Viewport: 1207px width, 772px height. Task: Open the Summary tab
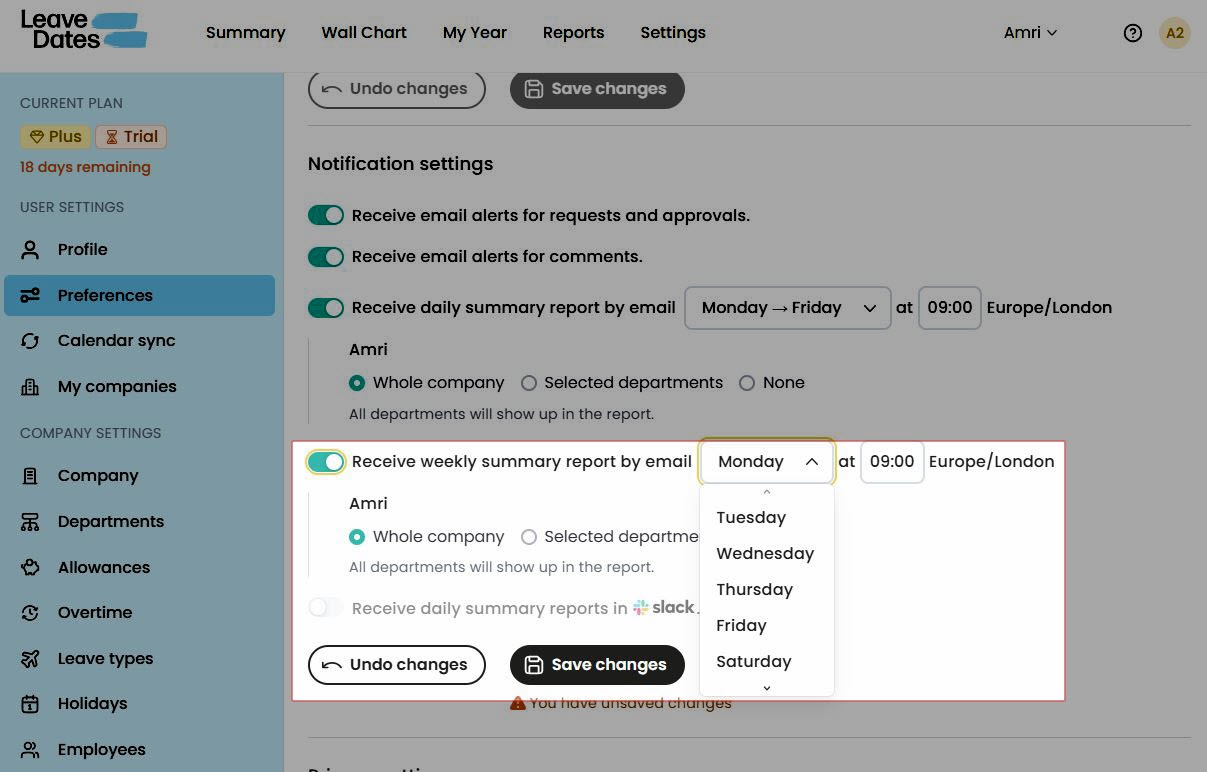(x=246, y=33)
